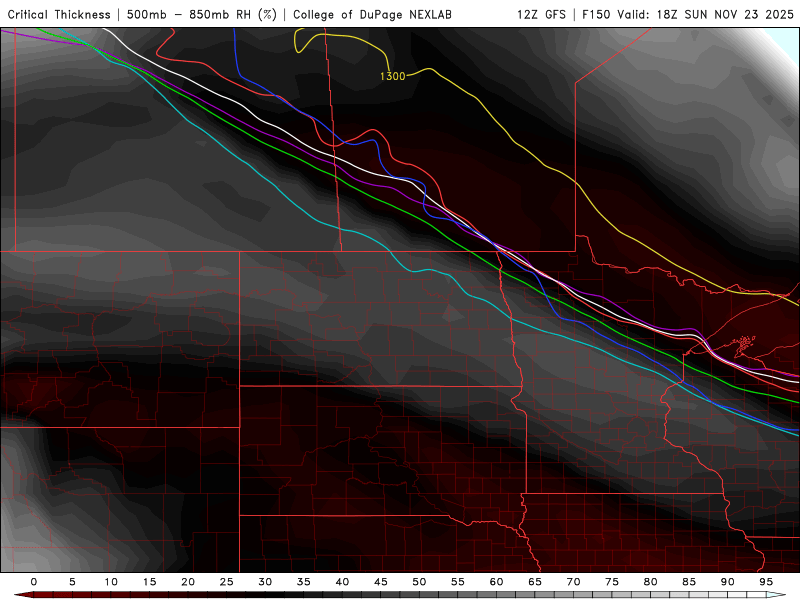Image resolution: width=800 pixels, height=600 pixels.
Task: Click the 60 value on the color scale
Action: [496, 582]
